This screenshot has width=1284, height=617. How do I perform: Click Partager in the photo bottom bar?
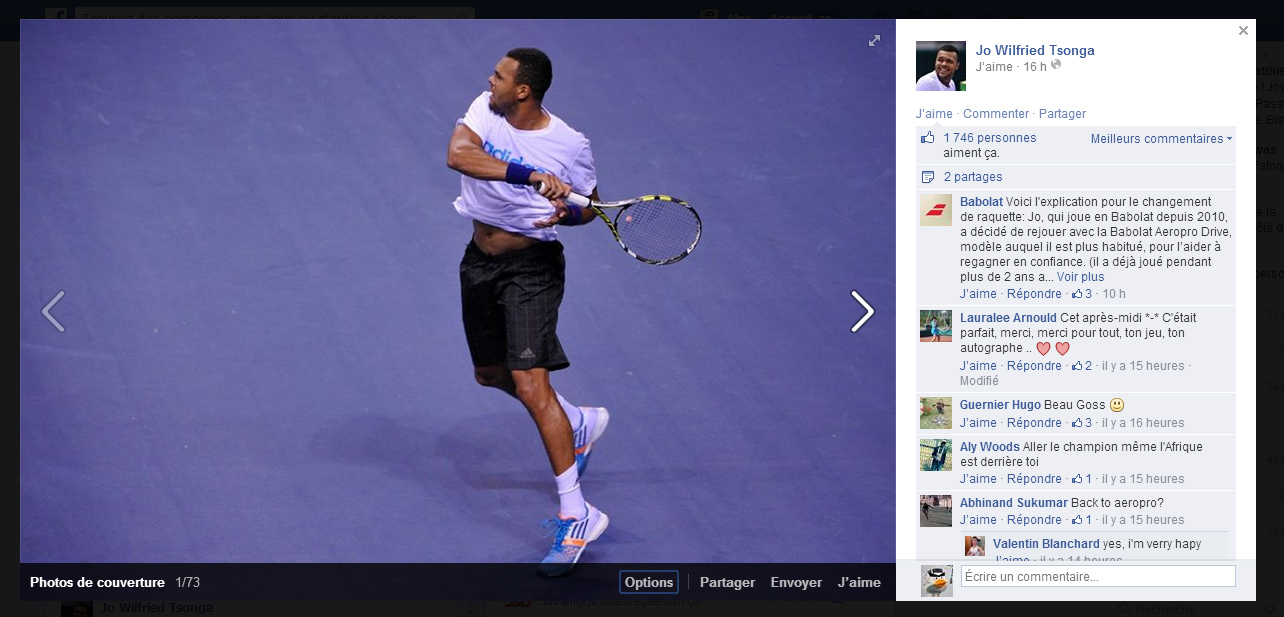[727, 582]
